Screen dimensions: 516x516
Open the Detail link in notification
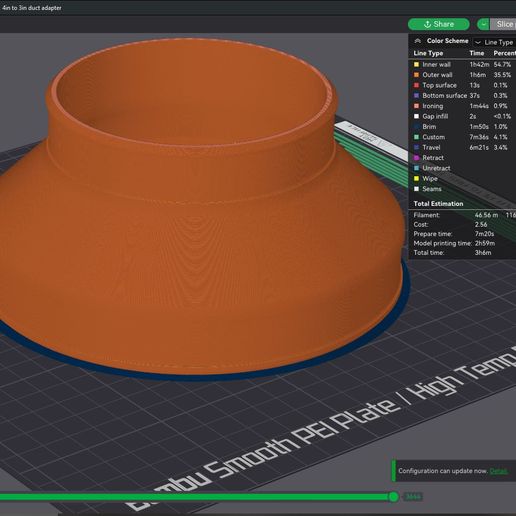pyautogui.click(x=499, y=471)
